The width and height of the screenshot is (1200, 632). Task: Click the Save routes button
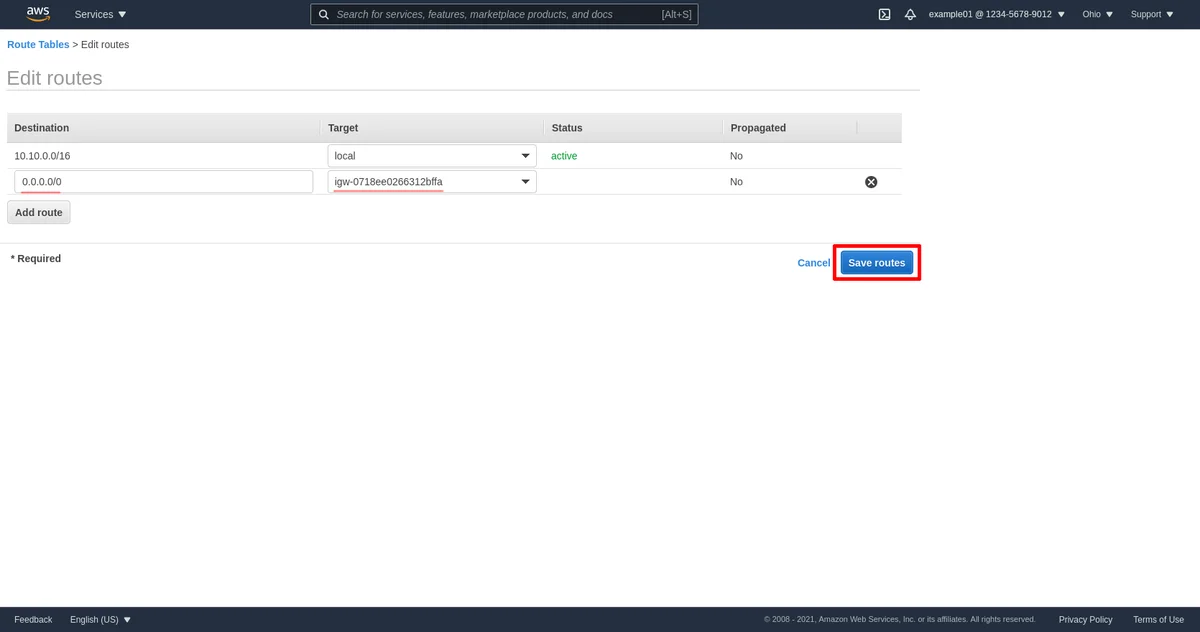tap(876, 263)
